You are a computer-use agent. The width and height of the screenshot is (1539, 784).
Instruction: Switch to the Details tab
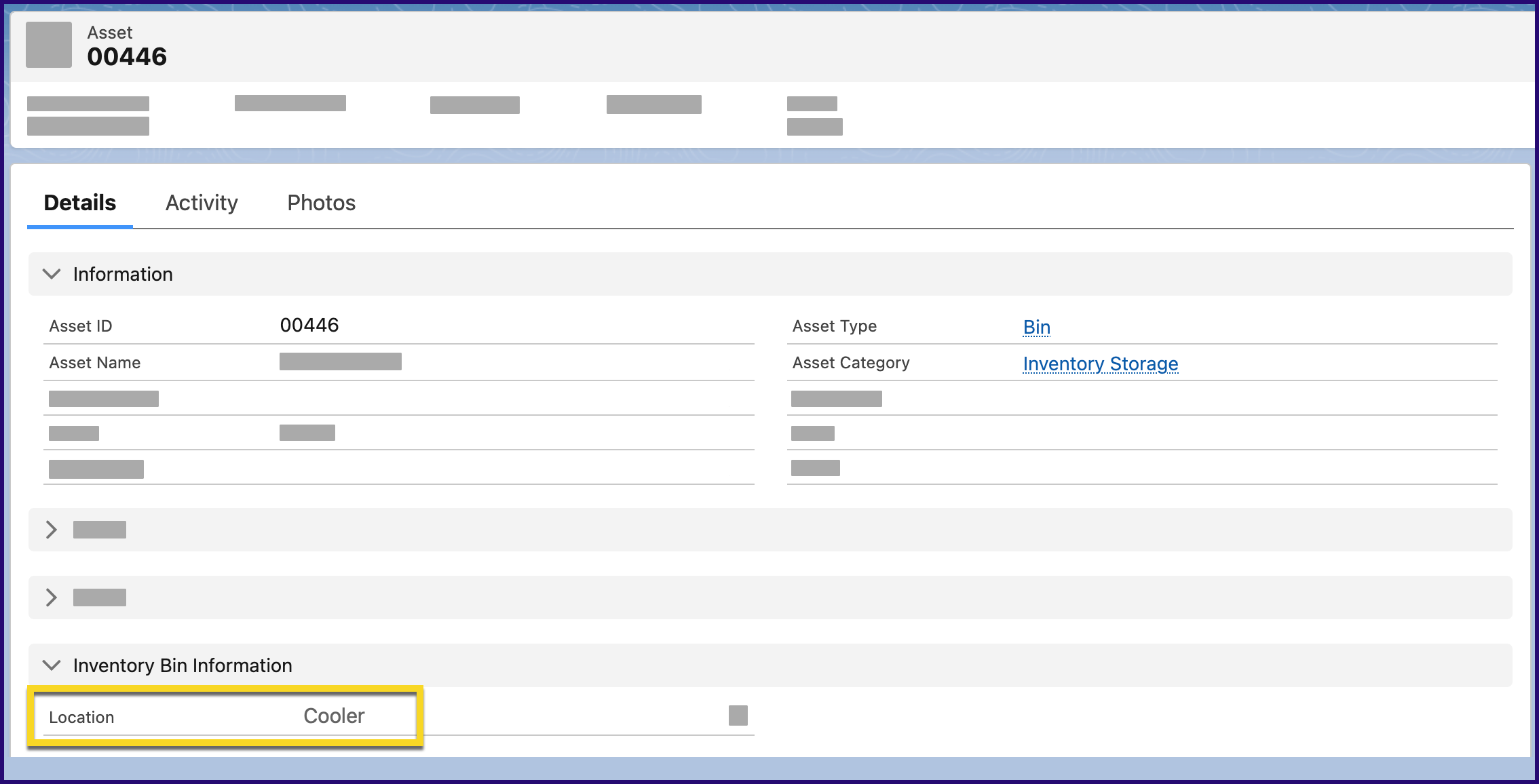pos(80,203)
